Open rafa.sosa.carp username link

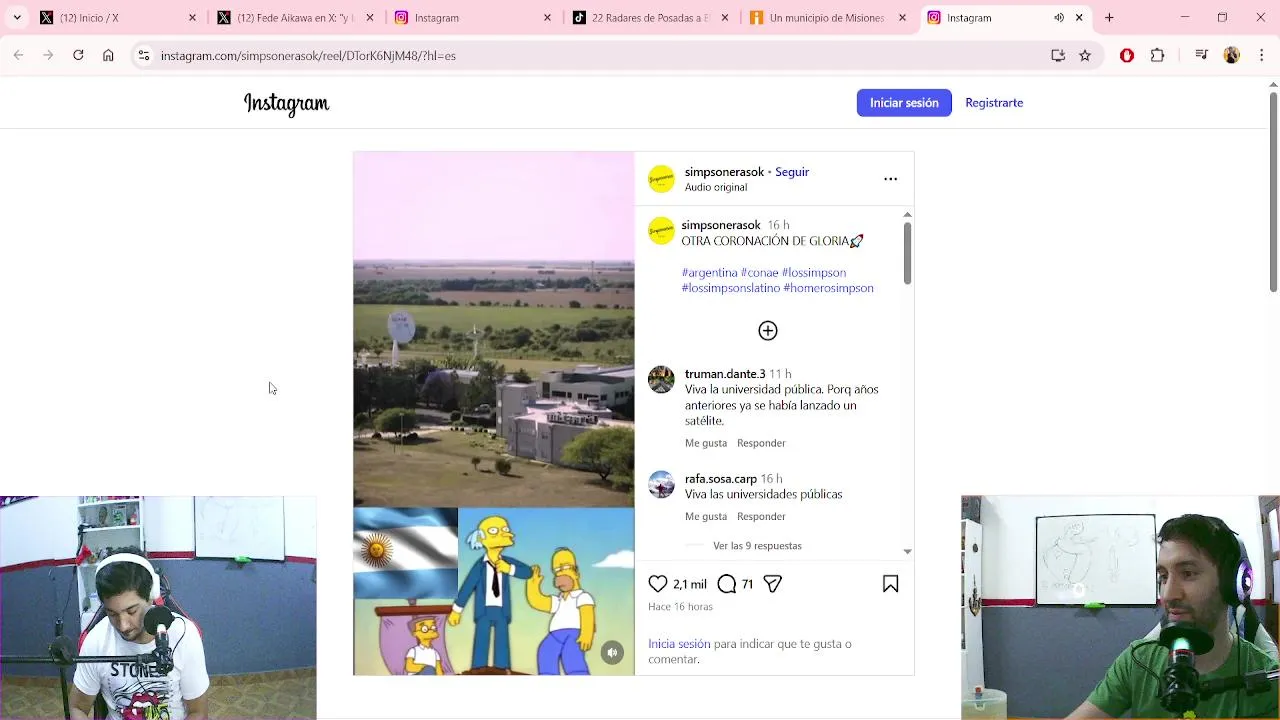click(721, 479)
